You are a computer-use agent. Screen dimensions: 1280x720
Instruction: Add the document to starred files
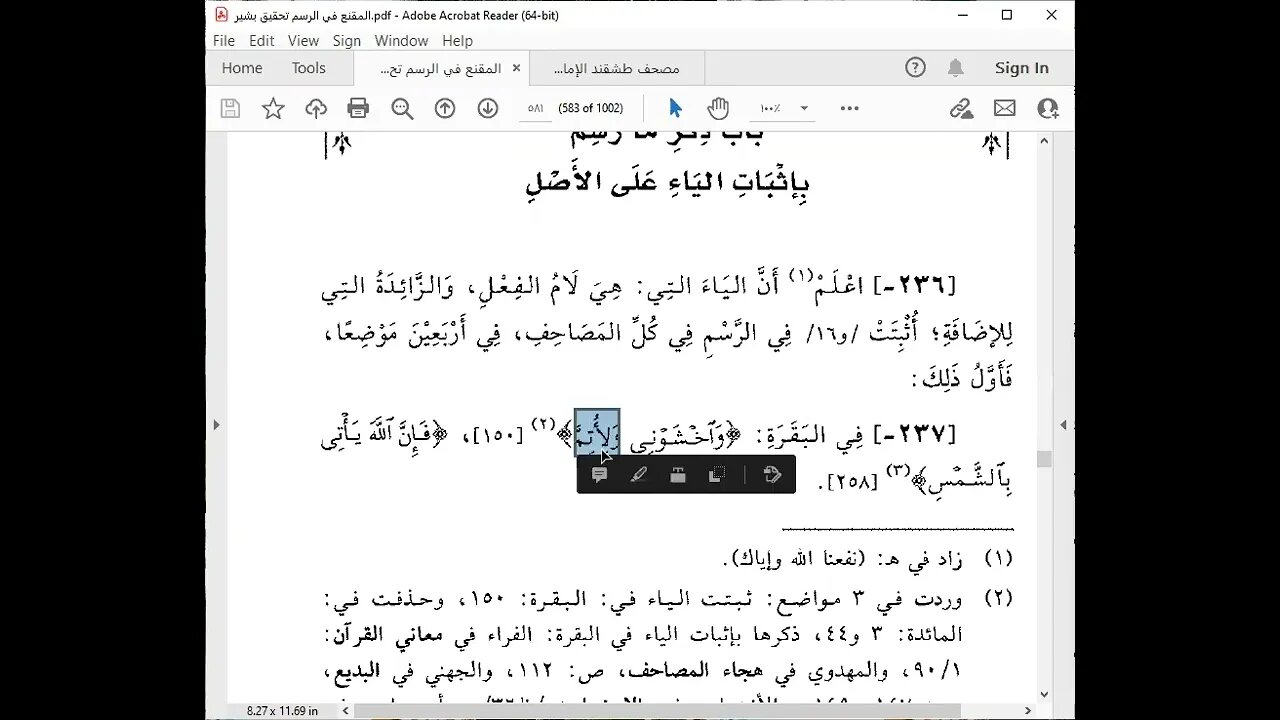pyautogui.click(x=273, y=108)
